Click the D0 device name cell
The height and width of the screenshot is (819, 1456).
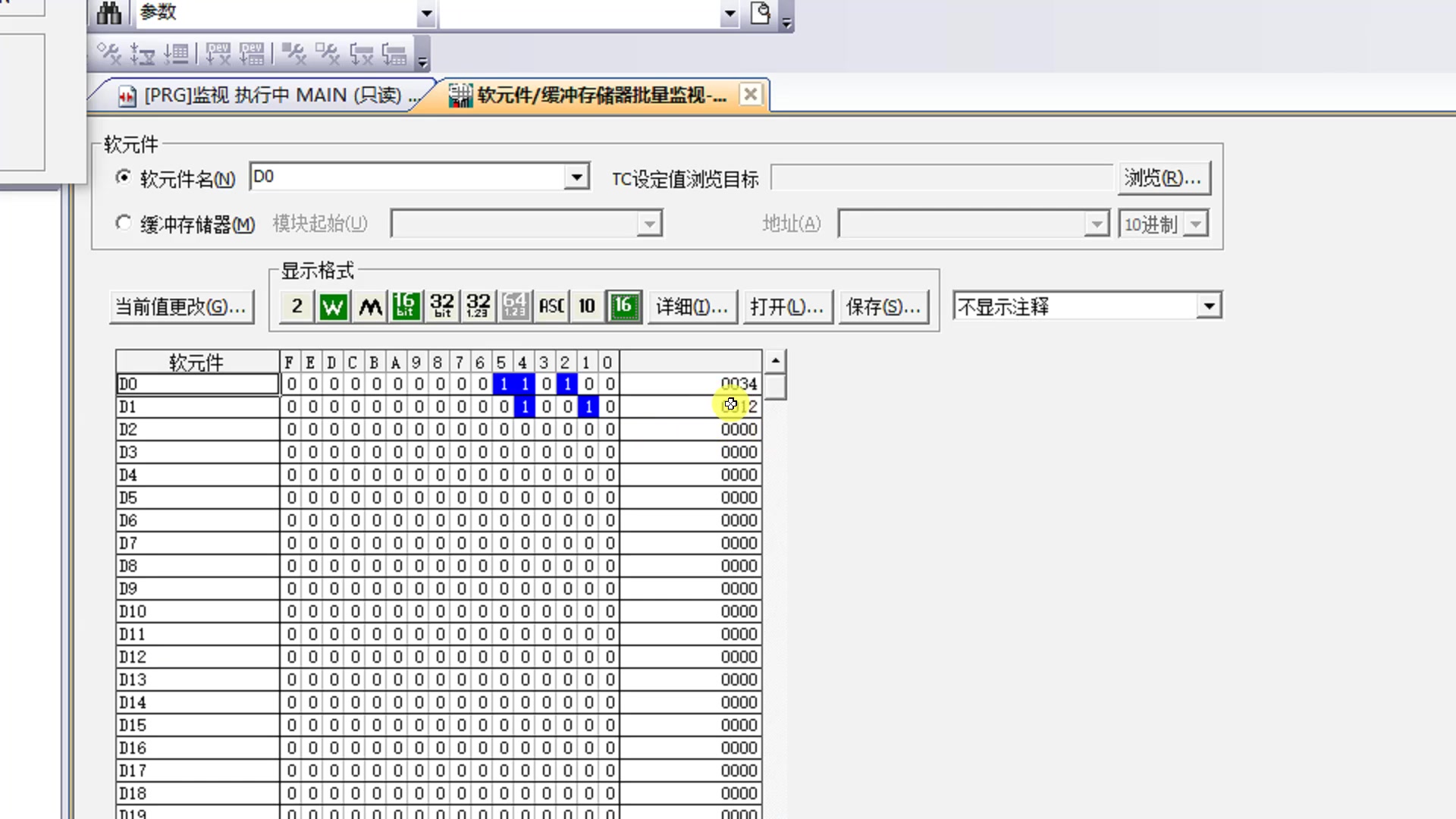(x=197, y=384)
